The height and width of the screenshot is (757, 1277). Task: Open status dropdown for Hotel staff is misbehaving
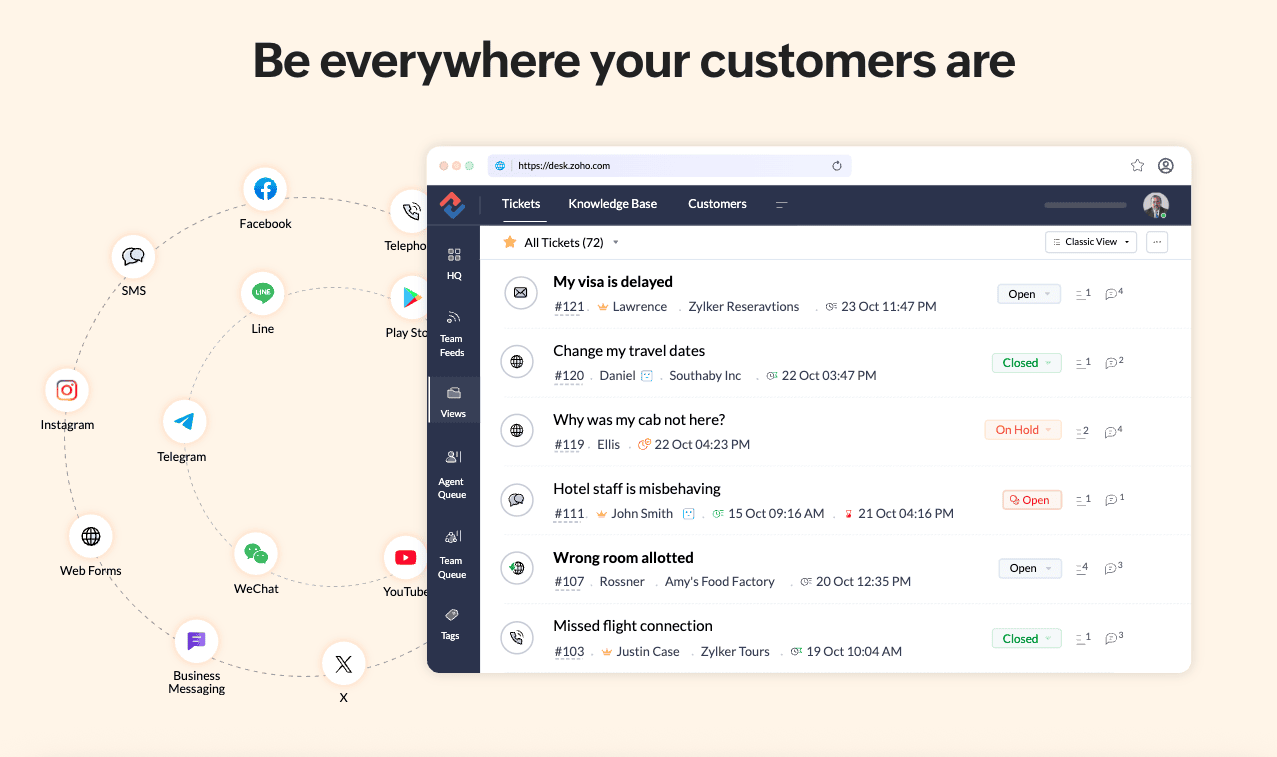tap(1032, 500)
